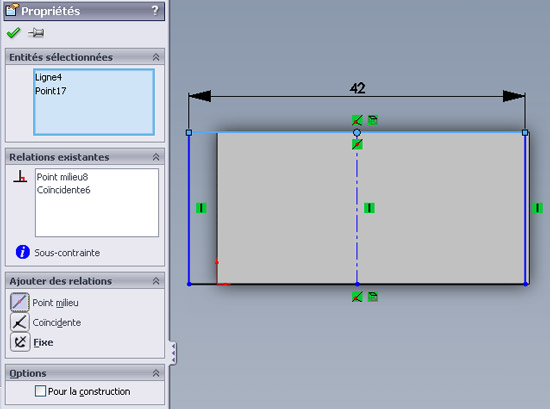Collapse the Relations existantes section

(x=156, y=157)
